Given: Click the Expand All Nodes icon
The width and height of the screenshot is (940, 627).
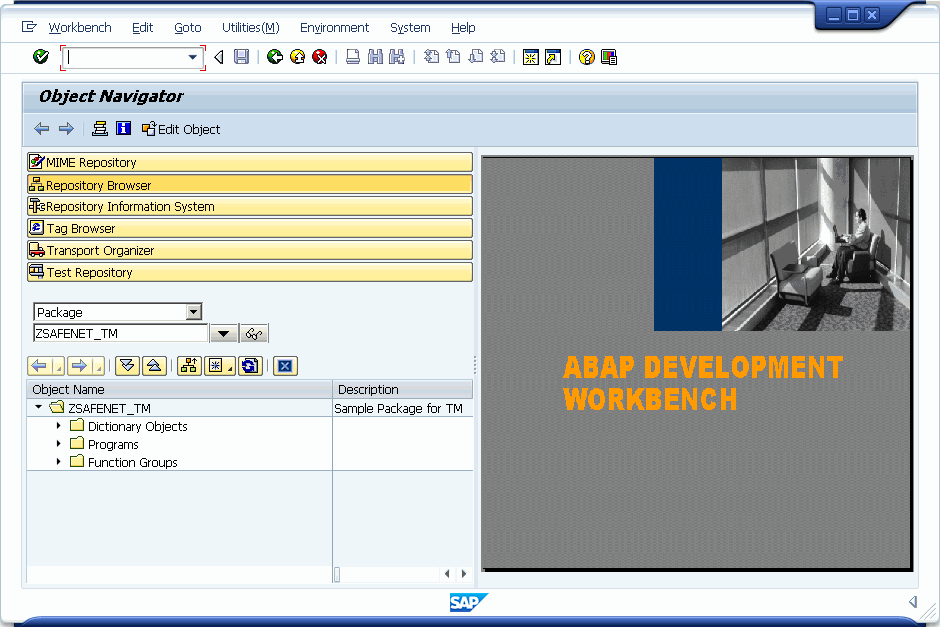Looking at the screenshot, I should pyautogui.click(x=127, y=366).
